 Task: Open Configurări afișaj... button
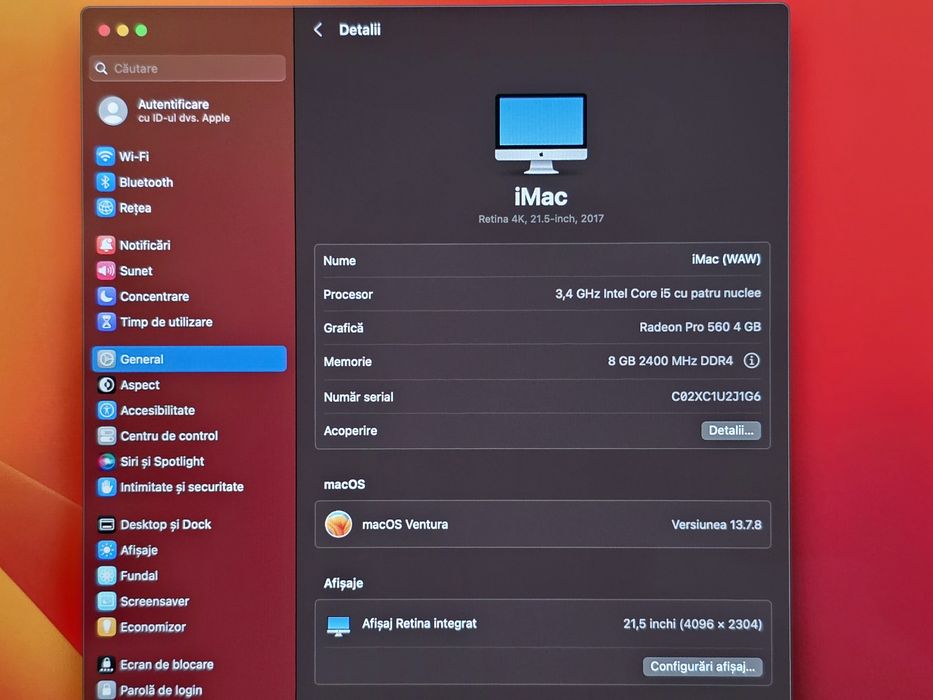[x=702, y=667]
